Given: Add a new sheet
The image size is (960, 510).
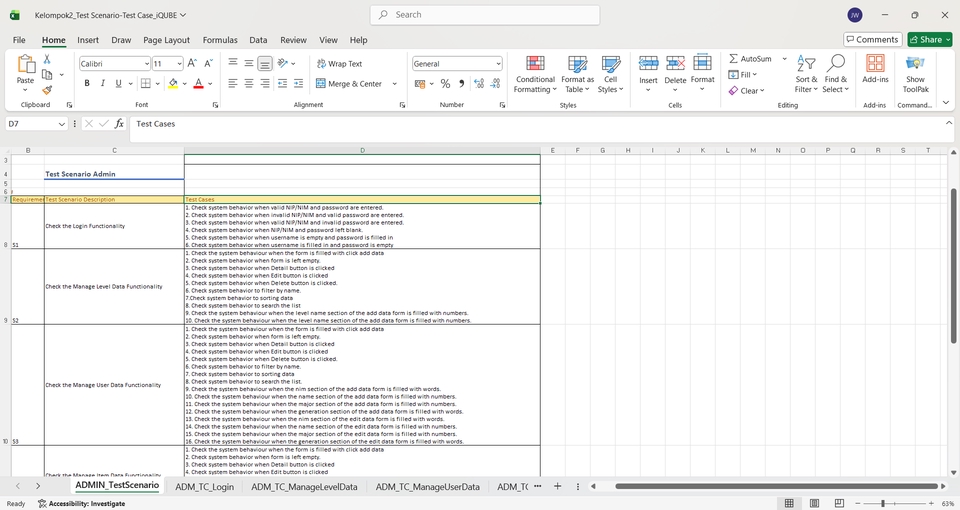Looking at the screenshot, I should (x=557, y=486).
